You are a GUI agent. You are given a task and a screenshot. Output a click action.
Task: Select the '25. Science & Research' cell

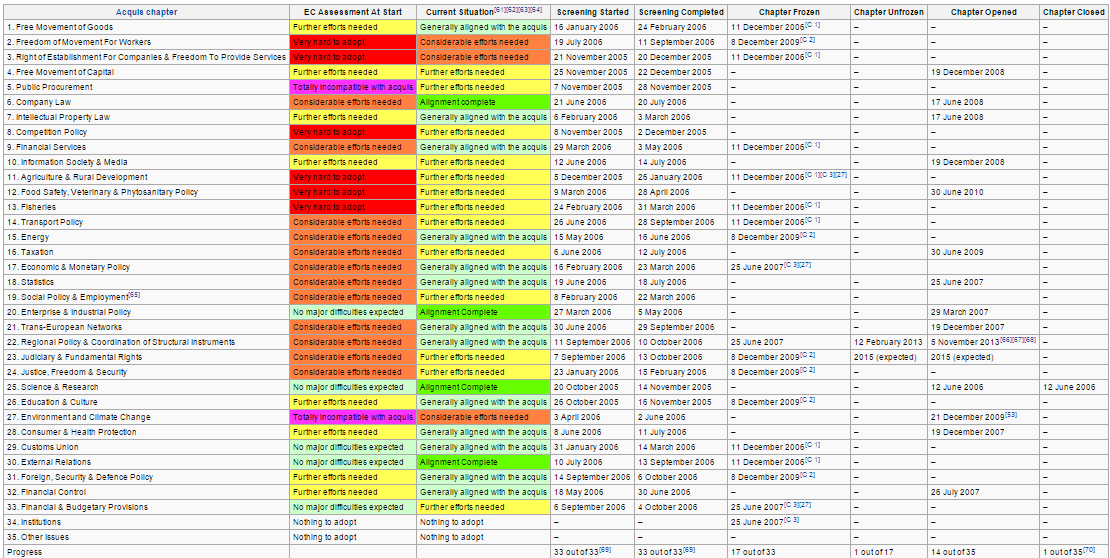coord(147,387)
